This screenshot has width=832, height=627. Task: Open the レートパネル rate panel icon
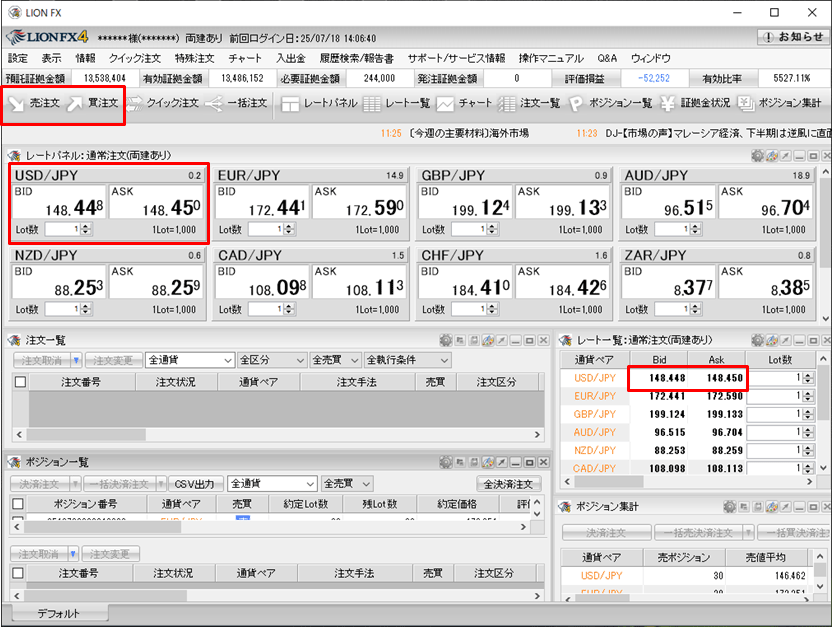point(318,103)
